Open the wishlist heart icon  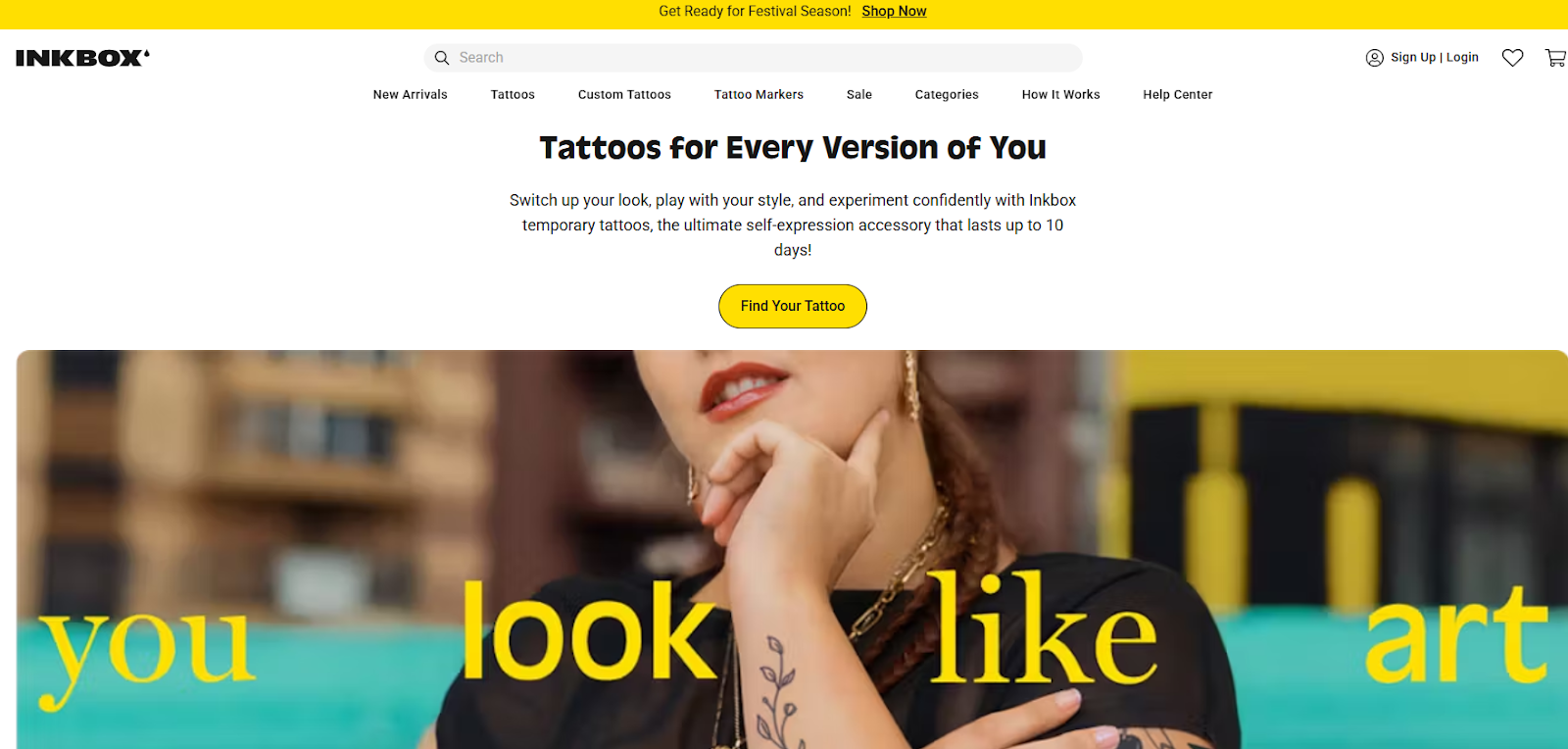(1512, 58)
